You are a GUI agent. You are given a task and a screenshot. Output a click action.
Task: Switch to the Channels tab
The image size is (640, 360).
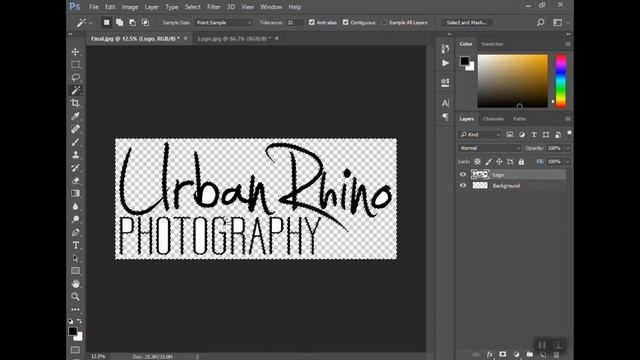click(493, 119)
